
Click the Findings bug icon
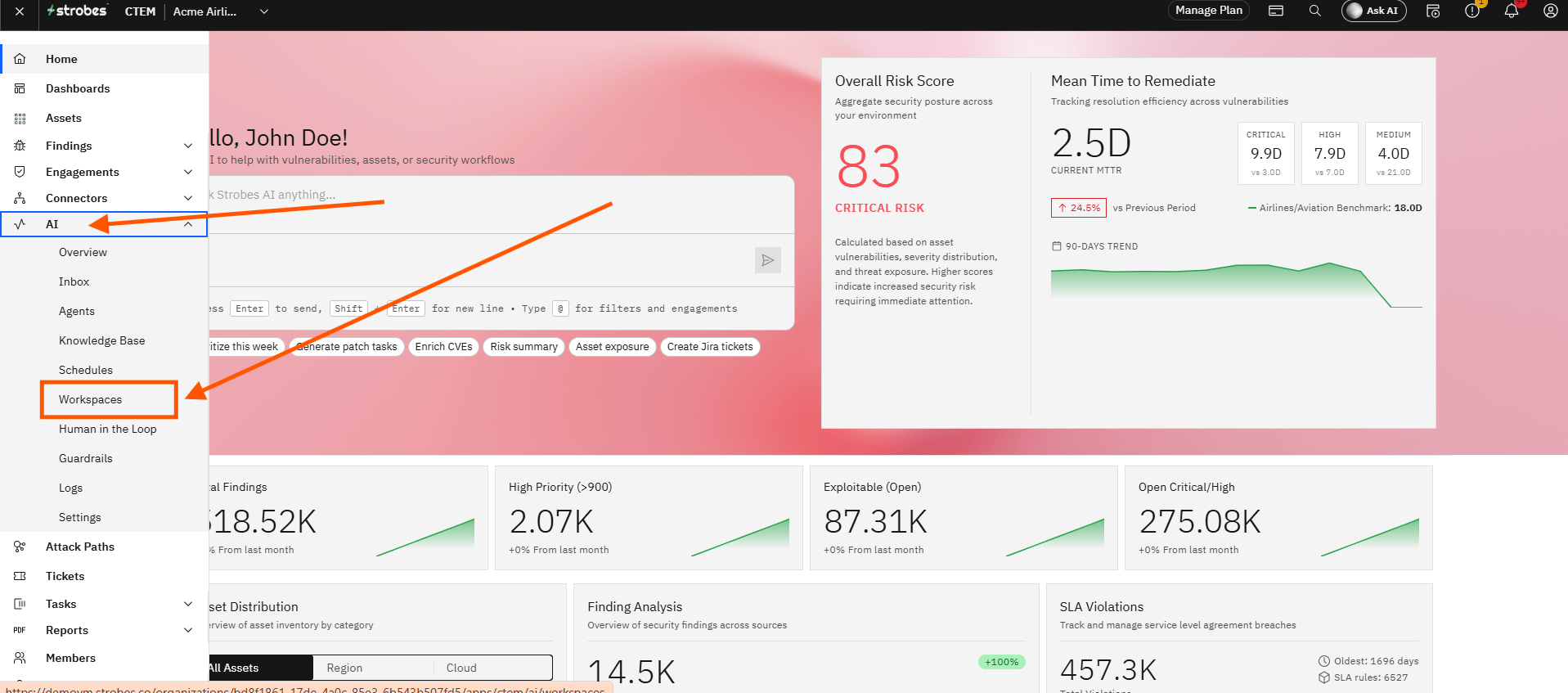(x=20, y=146)
